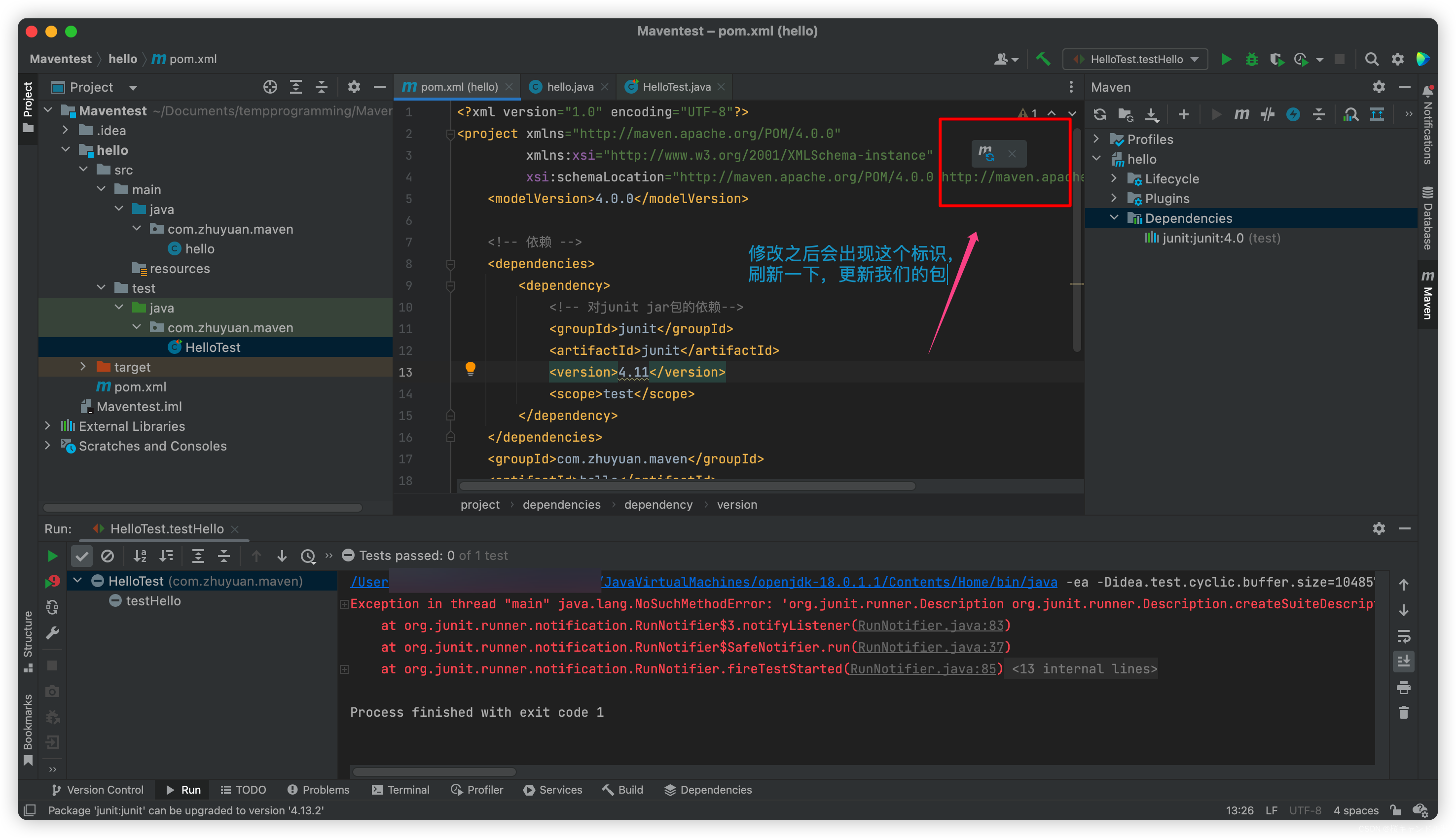
Task: Switch to hello.java editor tab
Action: coord(569,87)
